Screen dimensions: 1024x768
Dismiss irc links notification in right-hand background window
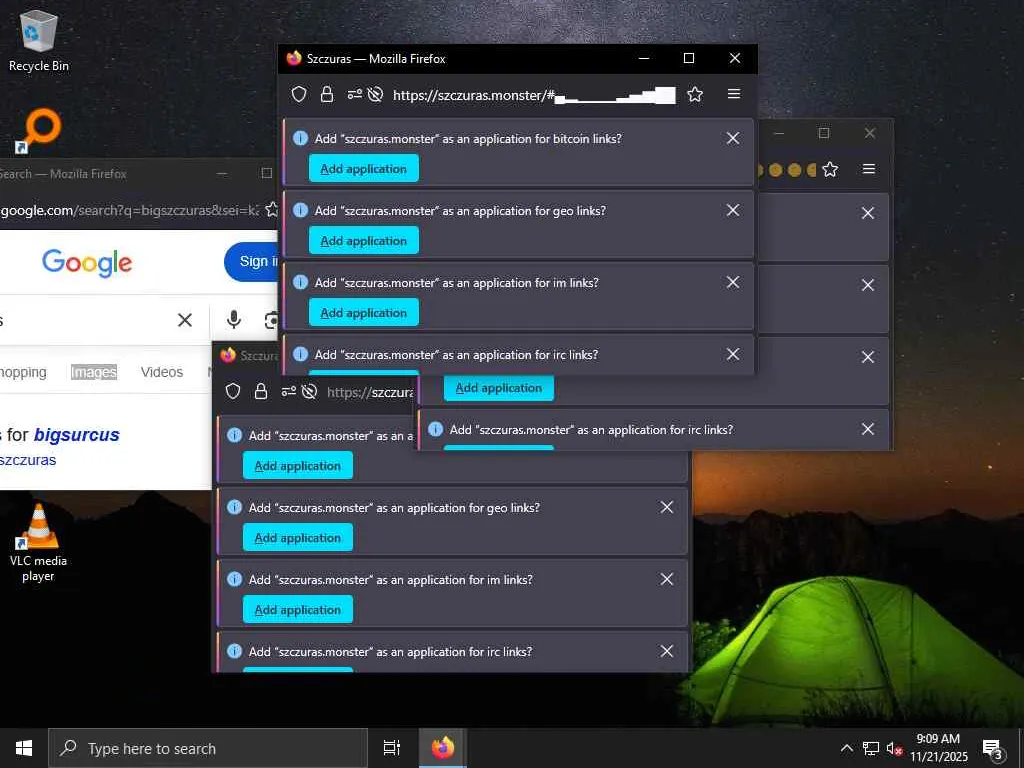tap(867, 429)
